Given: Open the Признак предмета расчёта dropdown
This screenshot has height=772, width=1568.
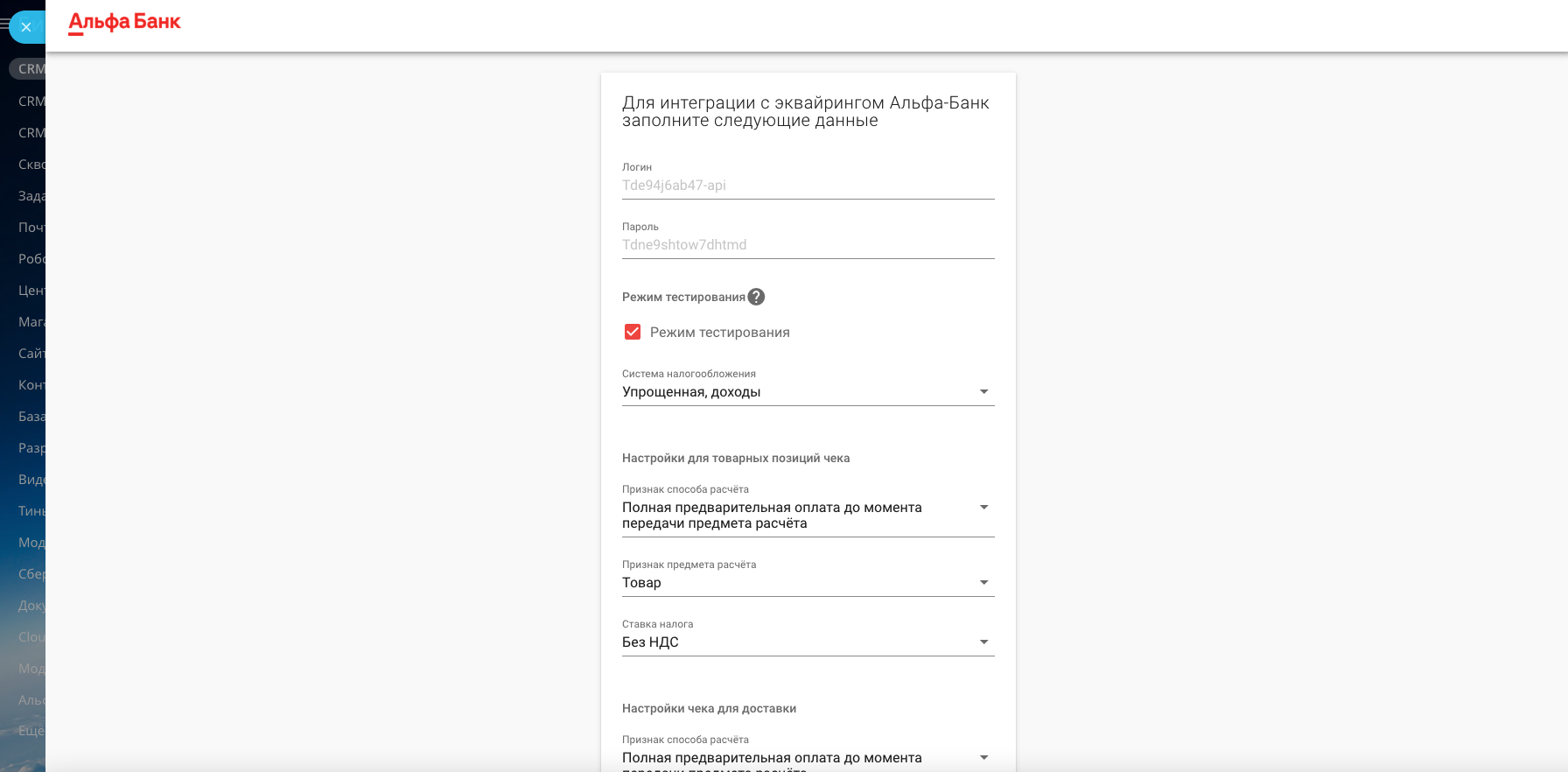Looking at the screenshot, I should click(807, 583).
